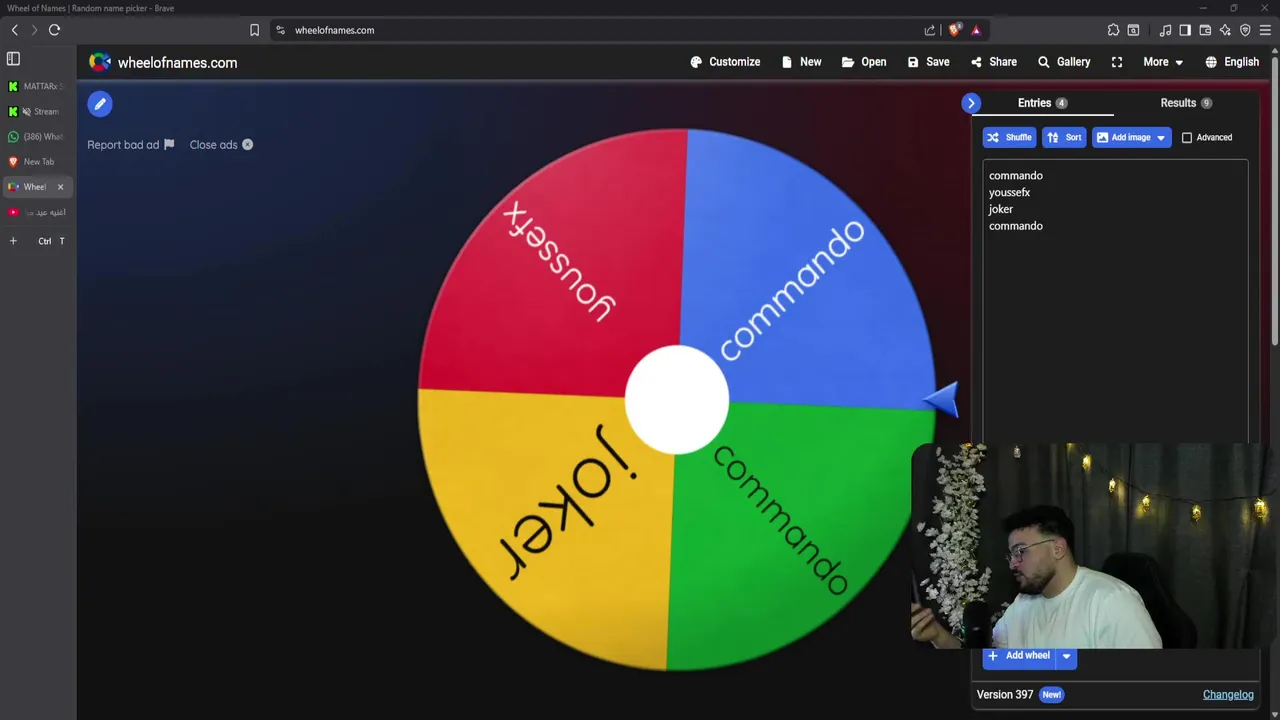
Task: Shuffle the wheel entries
Action: coord(1009,137)
